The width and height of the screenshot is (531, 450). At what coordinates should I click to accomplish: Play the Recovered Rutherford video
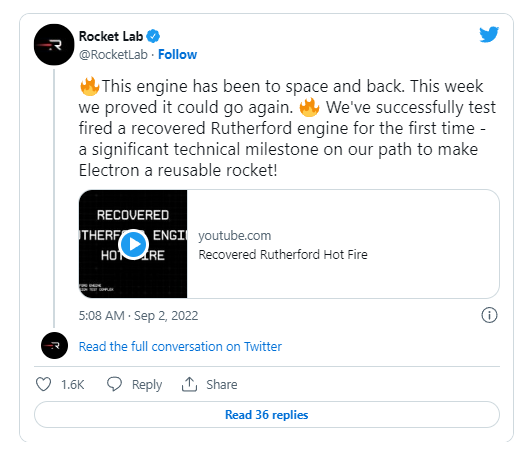click(133, 244)
